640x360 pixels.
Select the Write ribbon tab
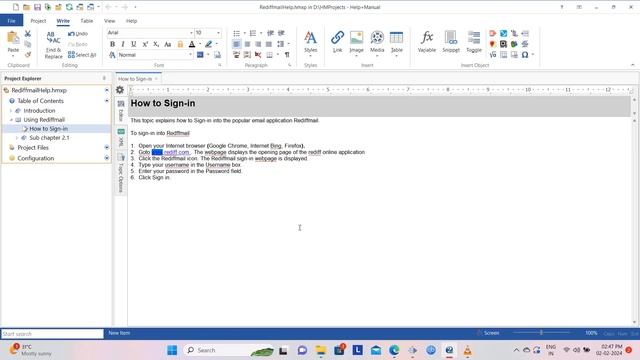pyautogui.click(x=63, y=21)
